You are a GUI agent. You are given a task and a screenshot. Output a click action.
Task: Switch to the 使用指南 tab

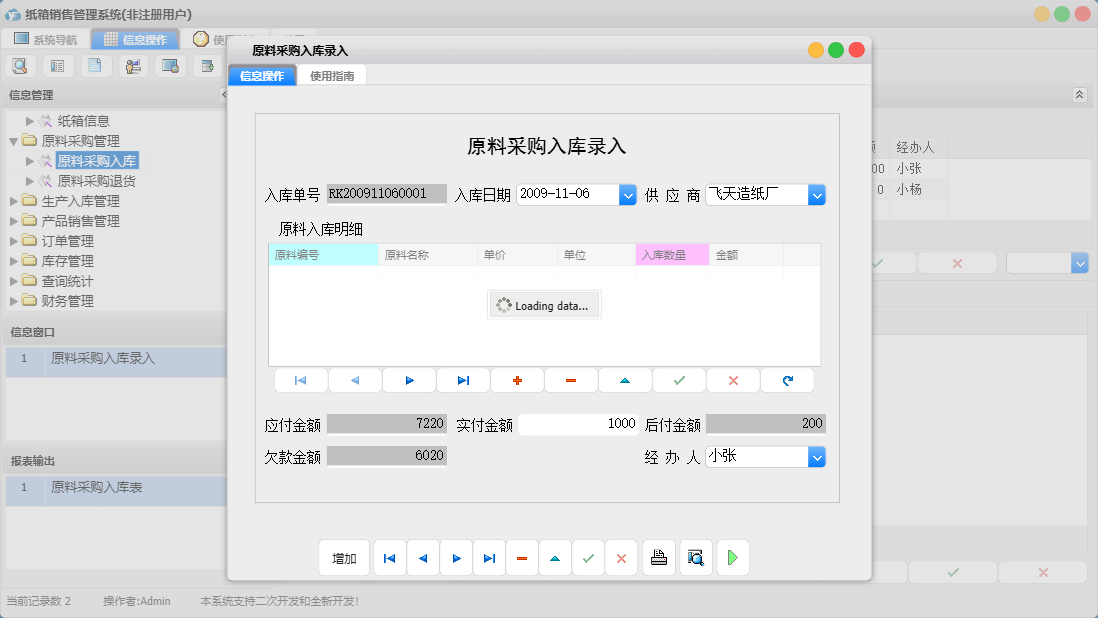click(x=331, y=74)
